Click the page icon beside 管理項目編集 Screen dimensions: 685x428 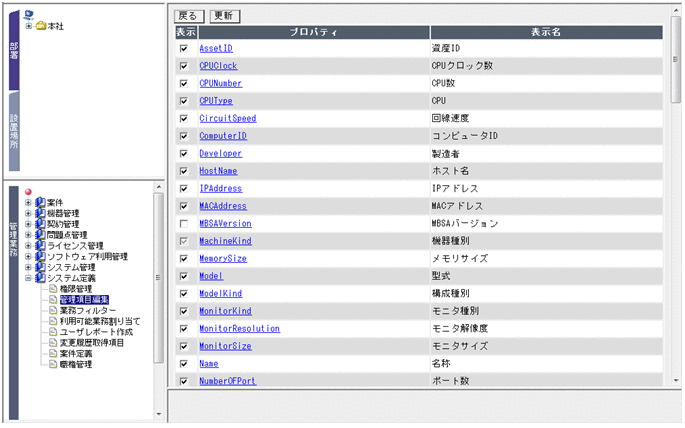coord(53,300)
